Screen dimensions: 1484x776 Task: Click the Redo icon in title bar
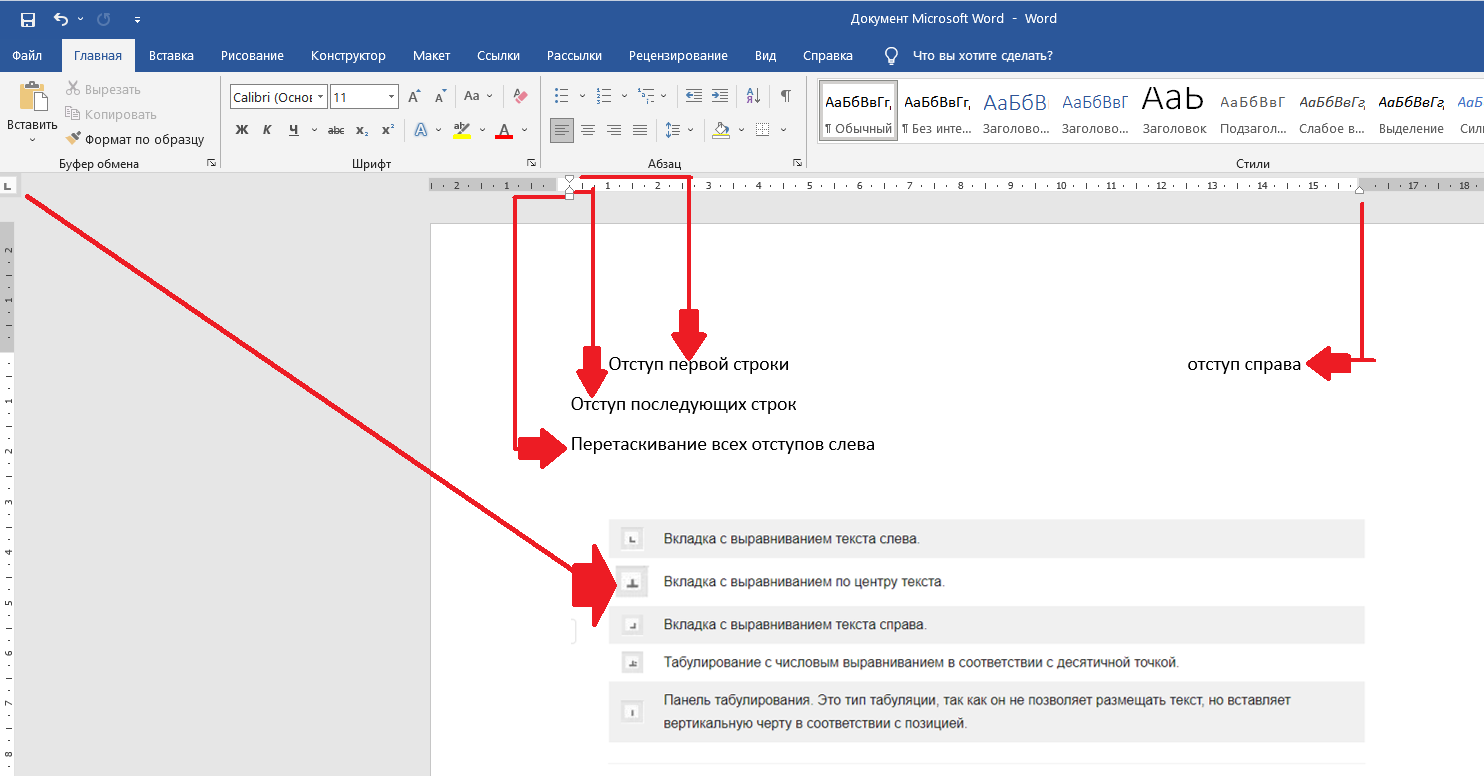[103, 19]
